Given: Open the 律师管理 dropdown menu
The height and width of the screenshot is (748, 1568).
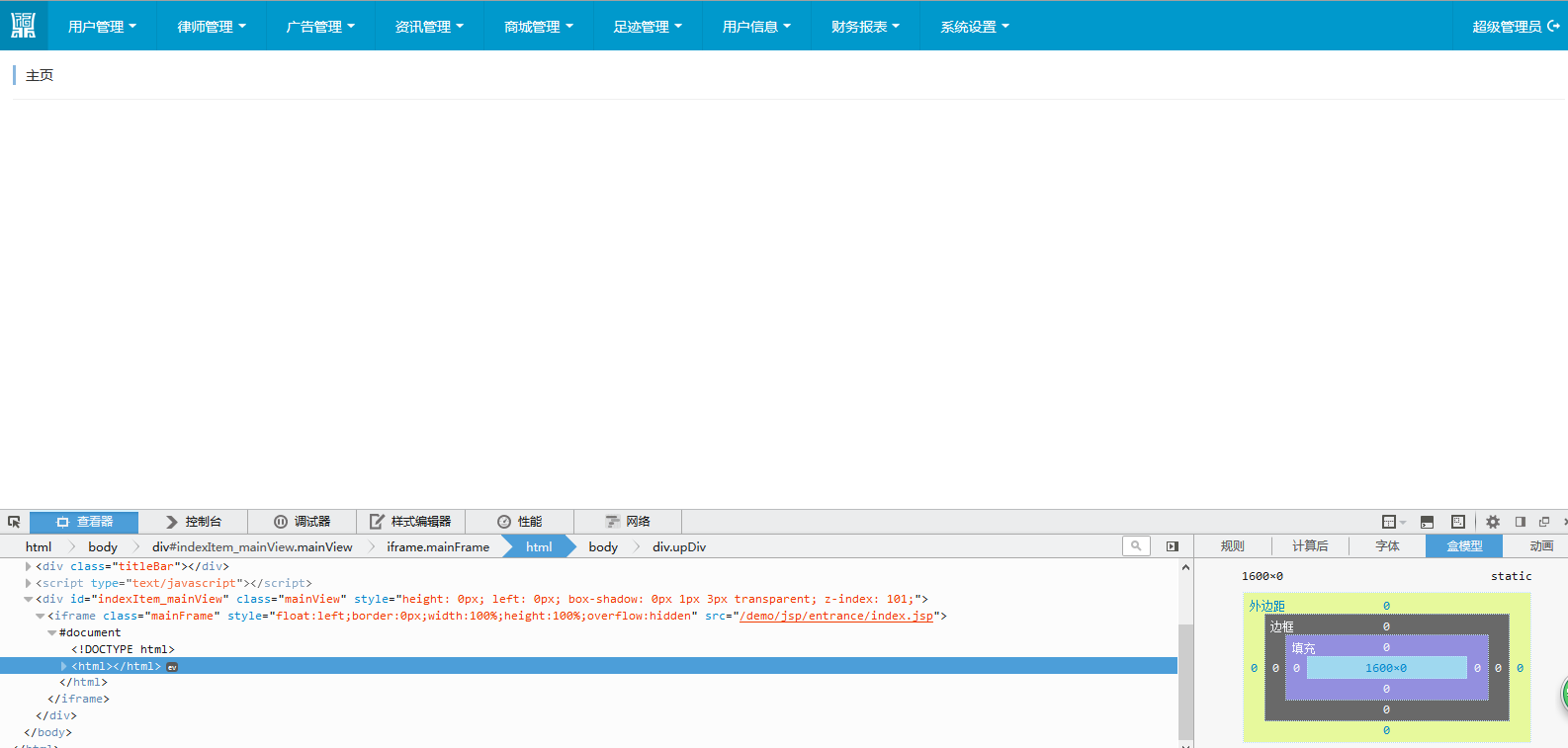Looking at the screenshot, I should 212,27.
